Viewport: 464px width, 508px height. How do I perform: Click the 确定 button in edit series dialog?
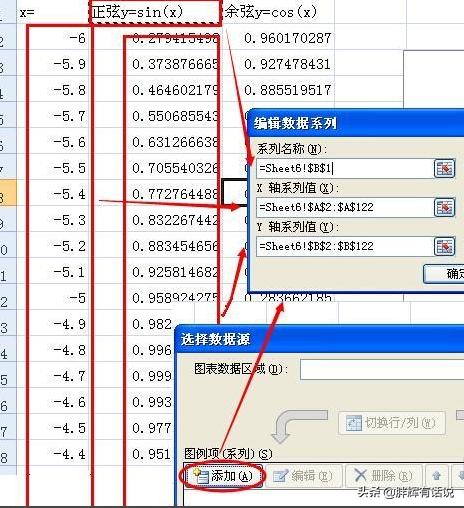[x=444, y=274]
